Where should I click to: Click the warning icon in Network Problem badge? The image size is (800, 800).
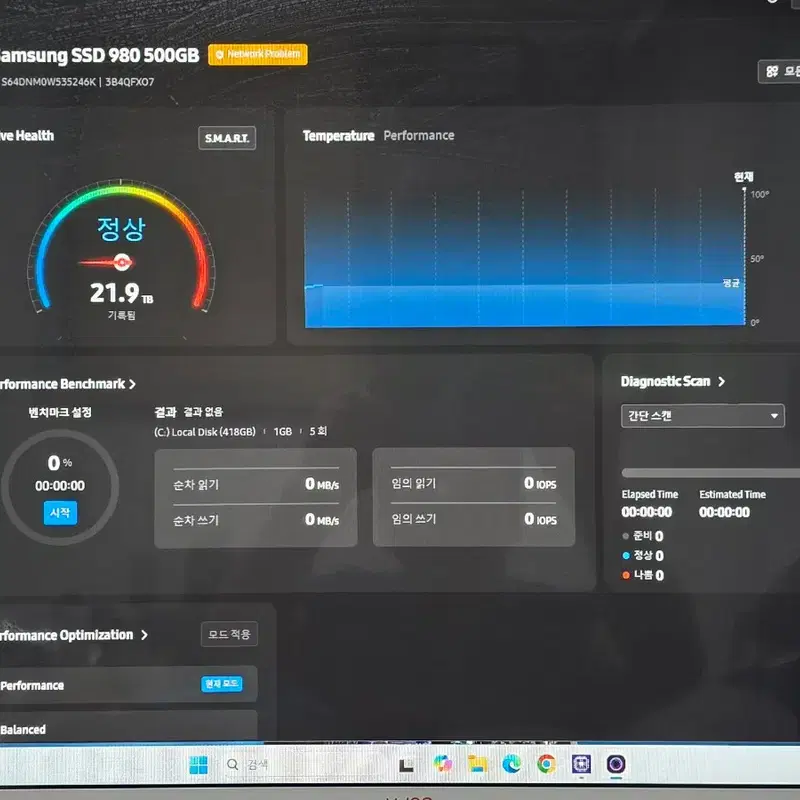pos(219,55)
